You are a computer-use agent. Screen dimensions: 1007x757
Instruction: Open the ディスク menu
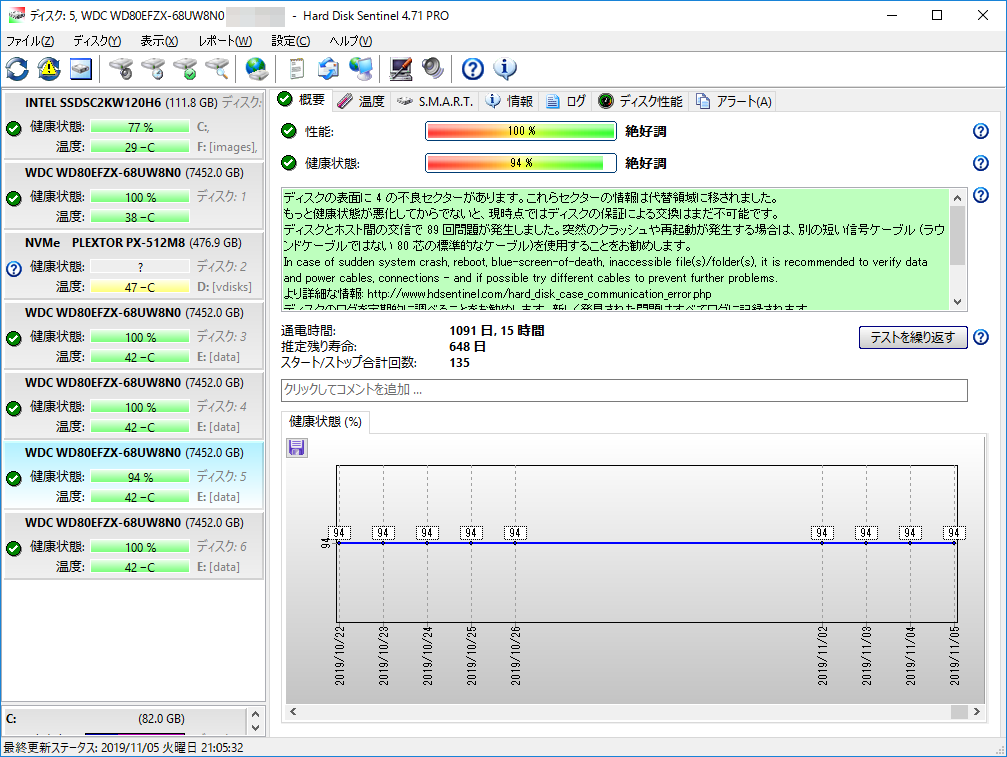97,41
